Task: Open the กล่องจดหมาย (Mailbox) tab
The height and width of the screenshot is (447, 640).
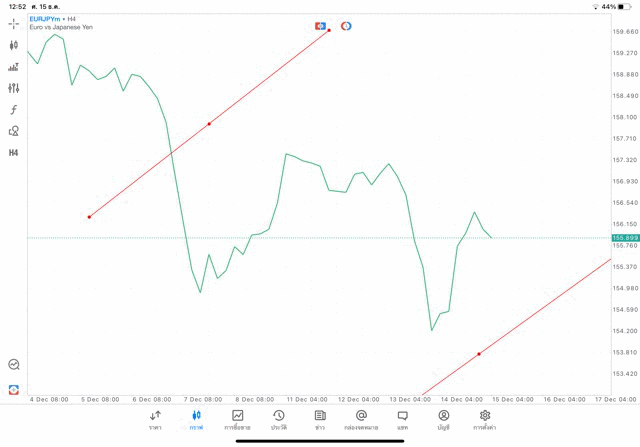Action: point(361,420)
